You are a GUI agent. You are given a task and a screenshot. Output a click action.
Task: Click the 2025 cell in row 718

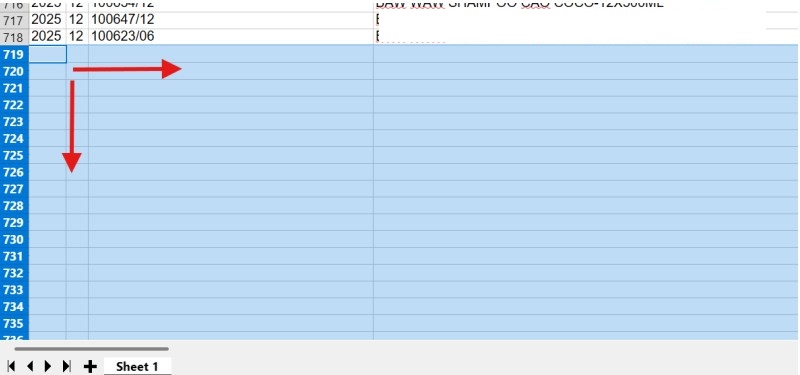click(x=47, y=37)
